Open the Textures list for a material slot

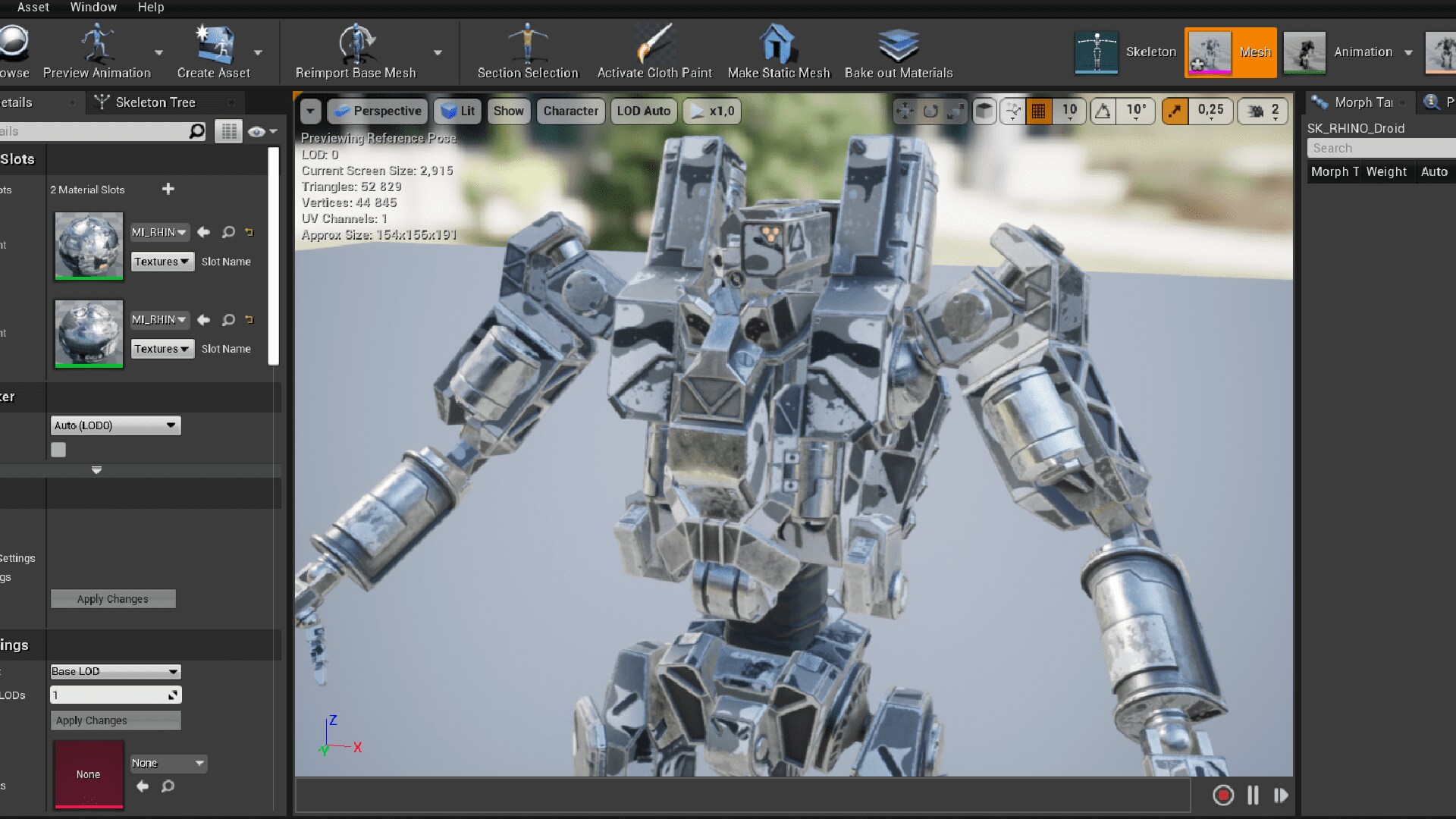pyautogui.click(x=162, y=262)
